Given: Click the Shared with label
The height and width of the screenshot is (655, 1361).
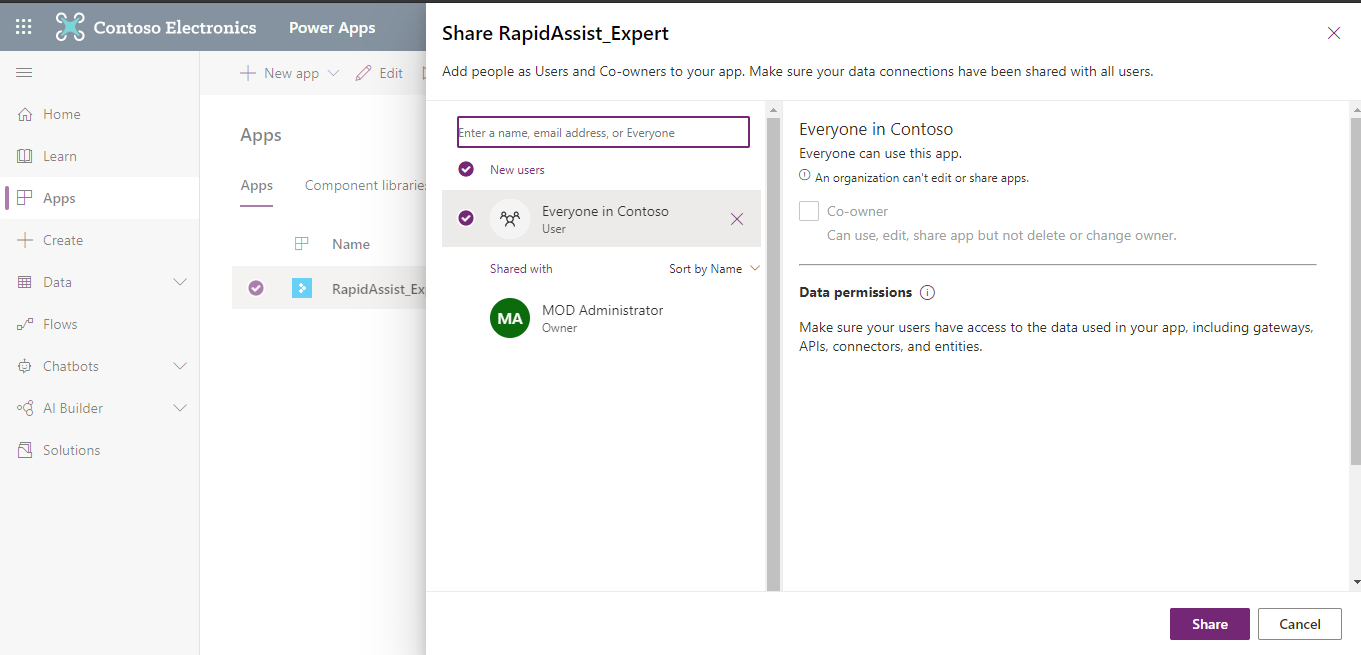Looking at the screenshot, I should (521, 269).
